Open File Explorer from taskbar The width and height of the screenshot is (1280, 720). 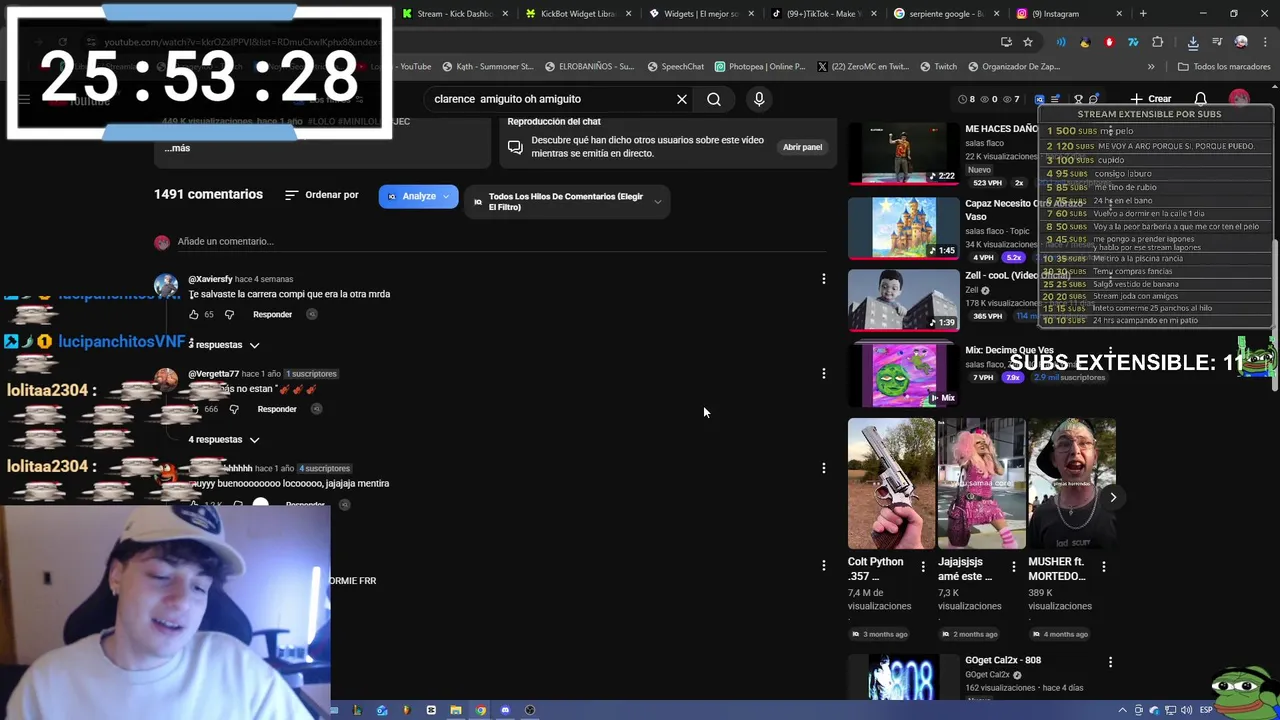456,710
